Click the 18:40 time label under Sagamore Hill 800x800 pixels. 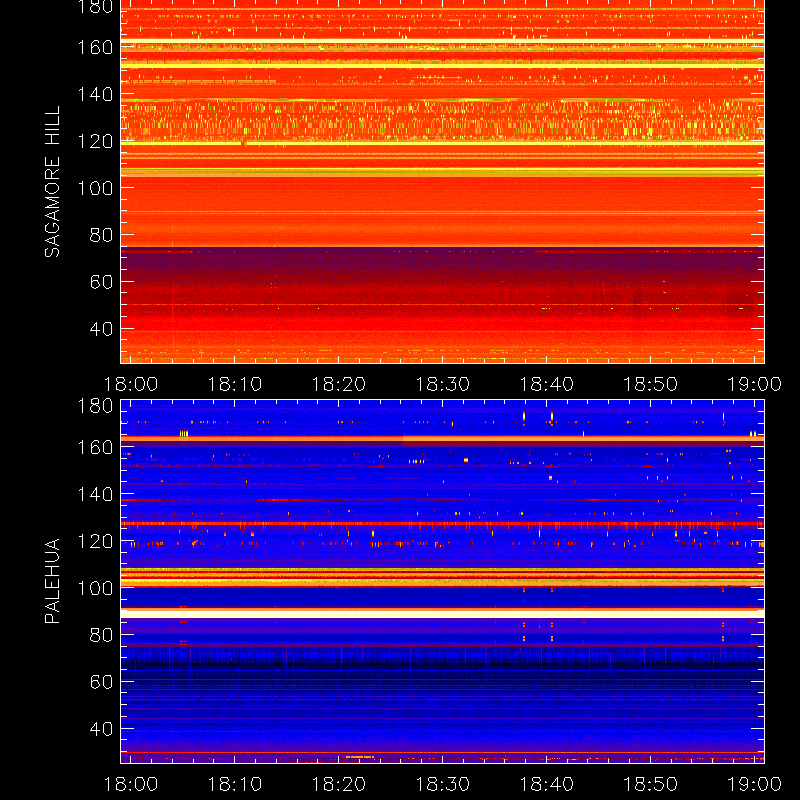click(547, 384)
